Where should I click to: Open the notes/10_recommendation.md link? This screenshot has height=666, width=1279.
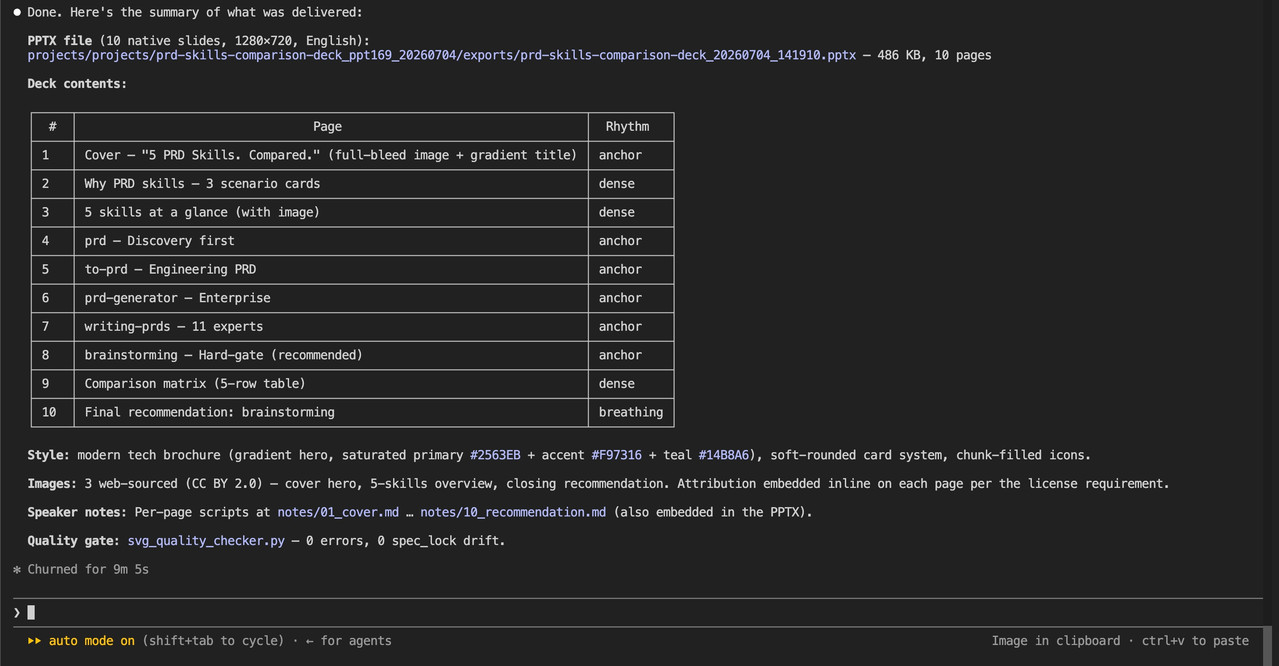(513, 512)
